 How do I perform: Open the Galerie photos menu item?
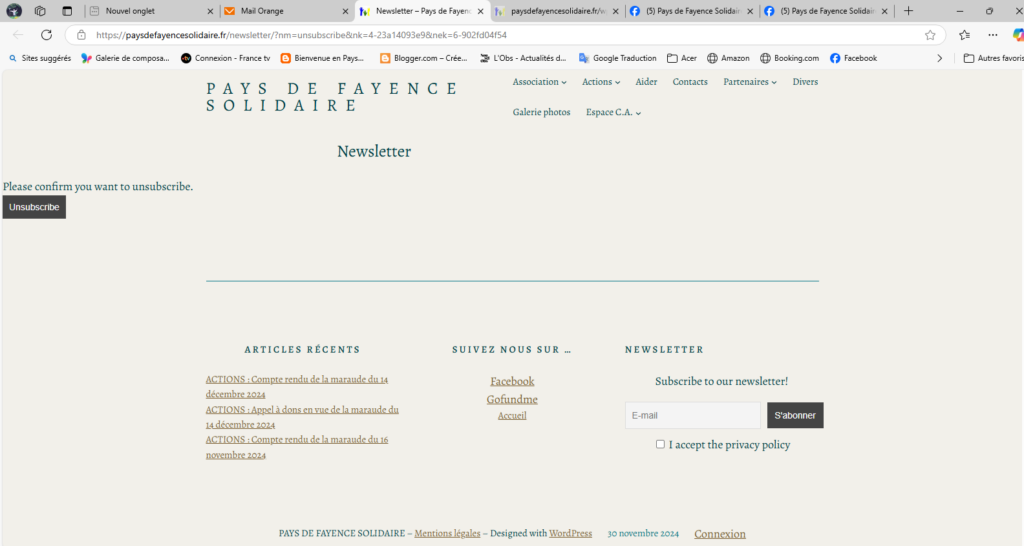pyautogui.click(x=541, y=113)
